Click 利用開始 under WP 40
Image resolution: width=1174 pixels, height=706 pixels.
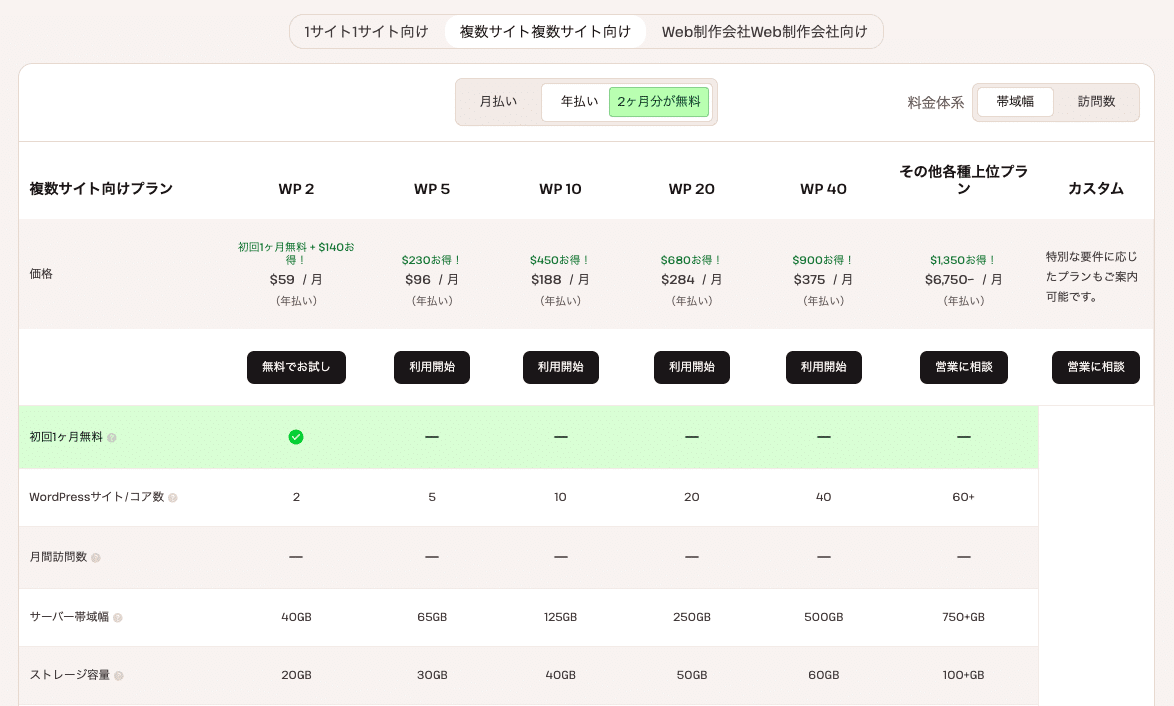pyautogui.click(x=823, y=367)
